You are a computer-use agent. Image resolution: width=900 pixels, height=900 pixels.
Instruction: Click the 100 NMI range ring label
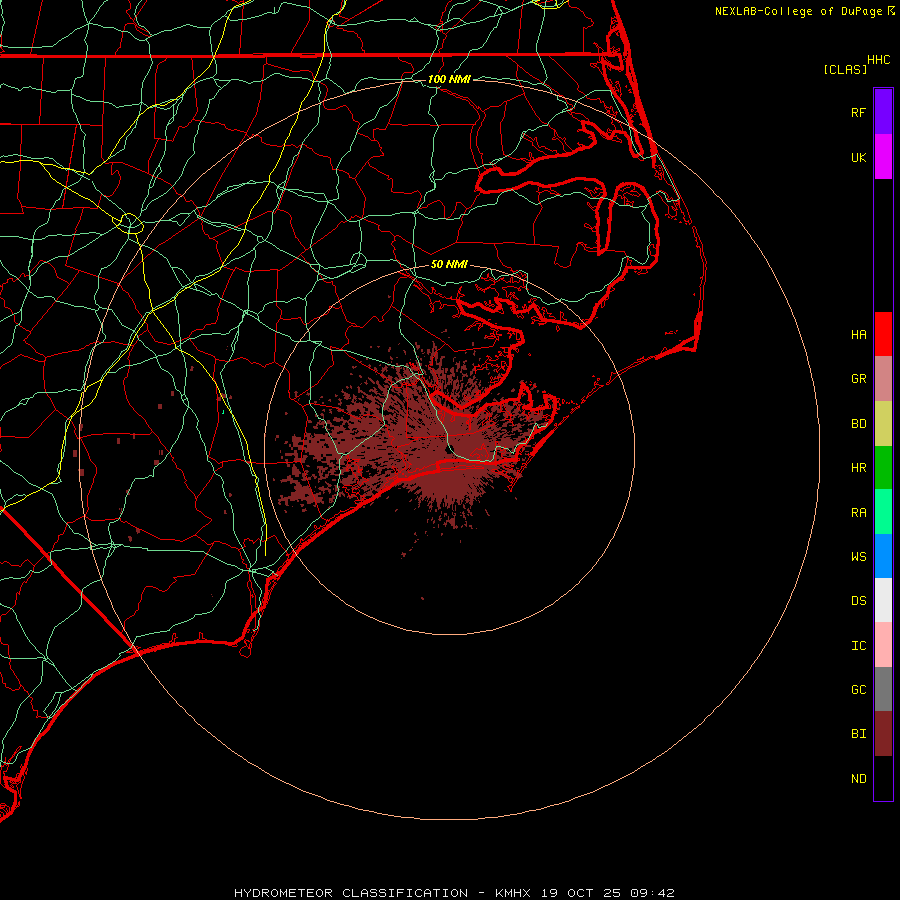click(x=449, y=79)
